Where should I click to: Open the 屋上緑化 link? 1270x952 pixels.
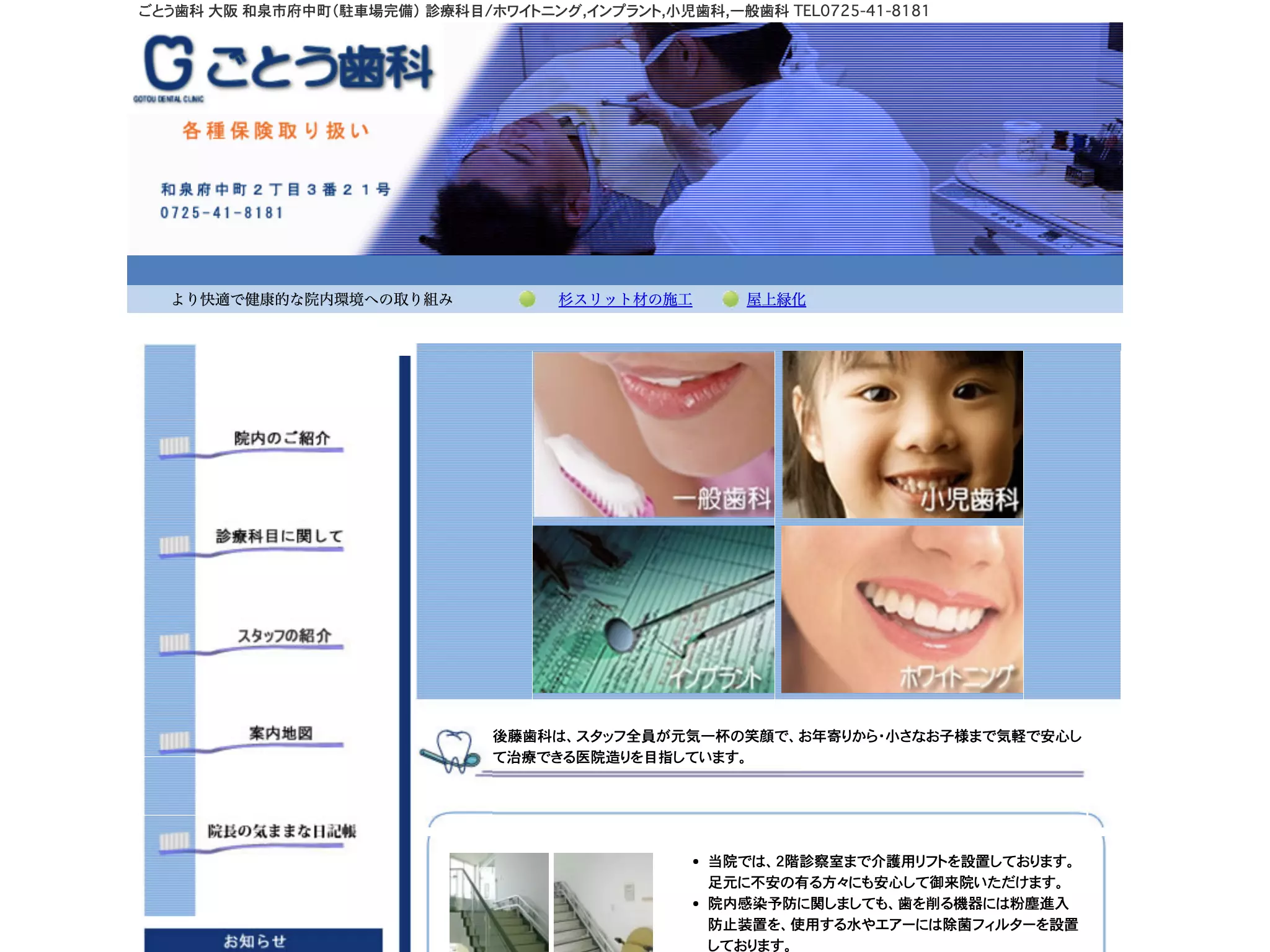click(x=776, y=299)
